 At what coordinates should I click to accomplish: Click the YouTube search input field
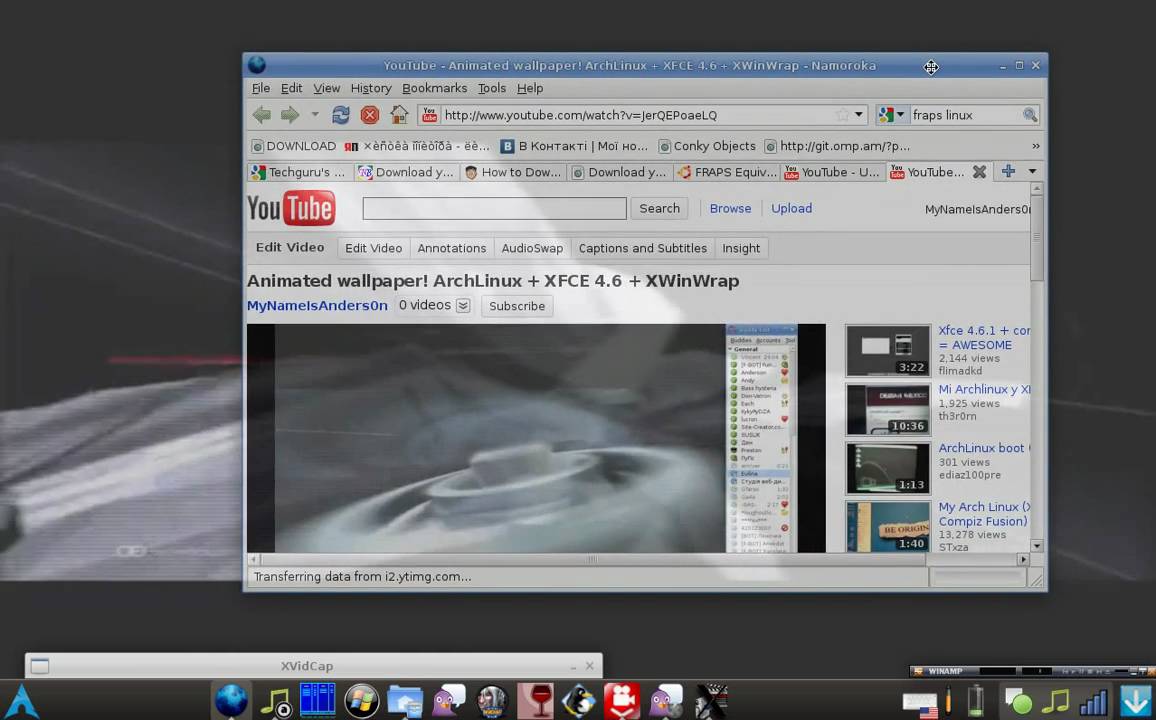[x=495, y=209]
